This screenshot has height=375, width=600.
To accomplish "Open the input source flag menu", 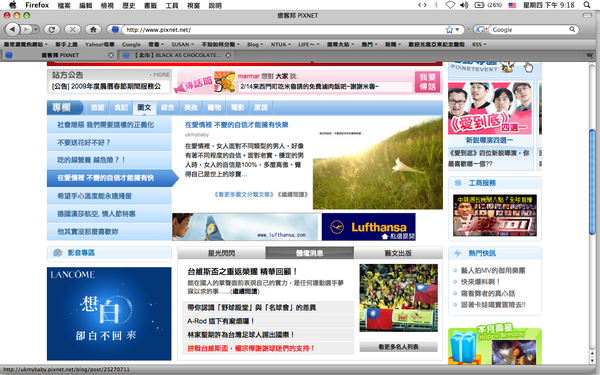I will [x=512, y=5].
